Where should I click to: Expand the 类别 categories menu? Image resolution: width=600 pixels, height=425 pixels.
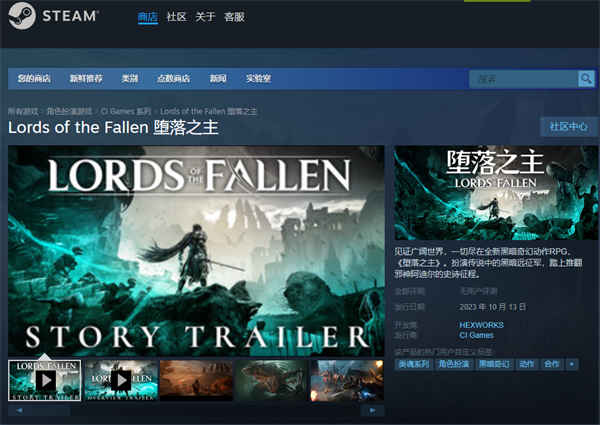(130, 78)
